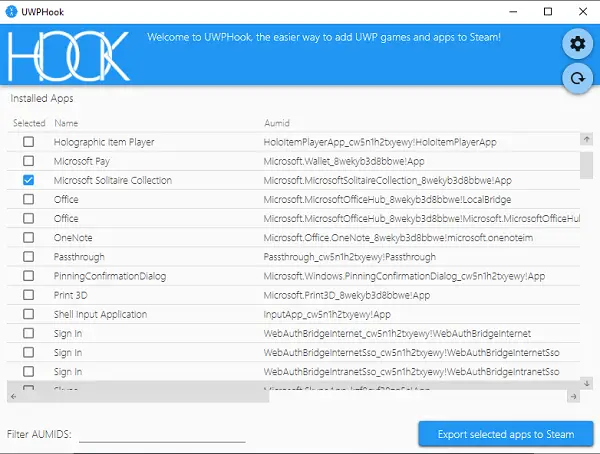Image resolution: width=600 pixels, height=454 pixels.
Task: Select the Microsoft Pay name
Action: pos(82,161)
